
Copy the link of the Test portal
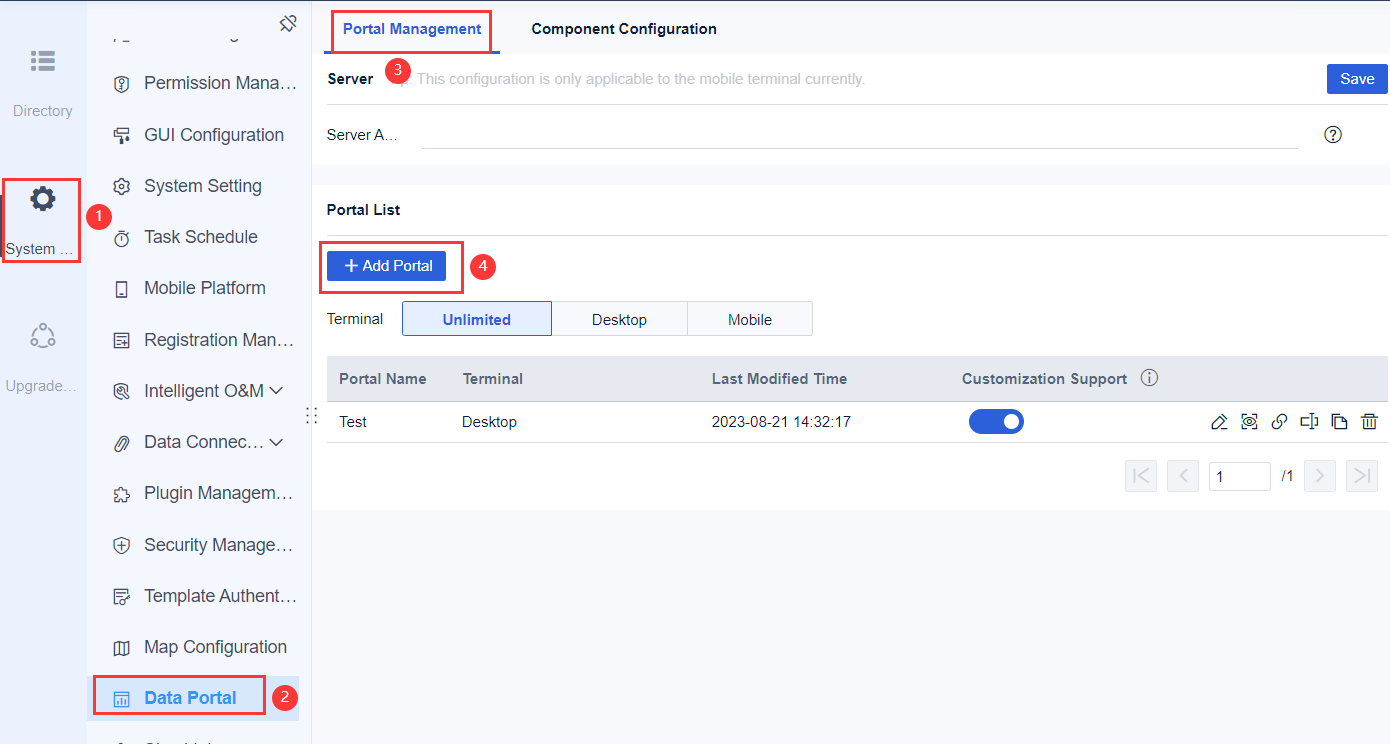(1279, 421)
